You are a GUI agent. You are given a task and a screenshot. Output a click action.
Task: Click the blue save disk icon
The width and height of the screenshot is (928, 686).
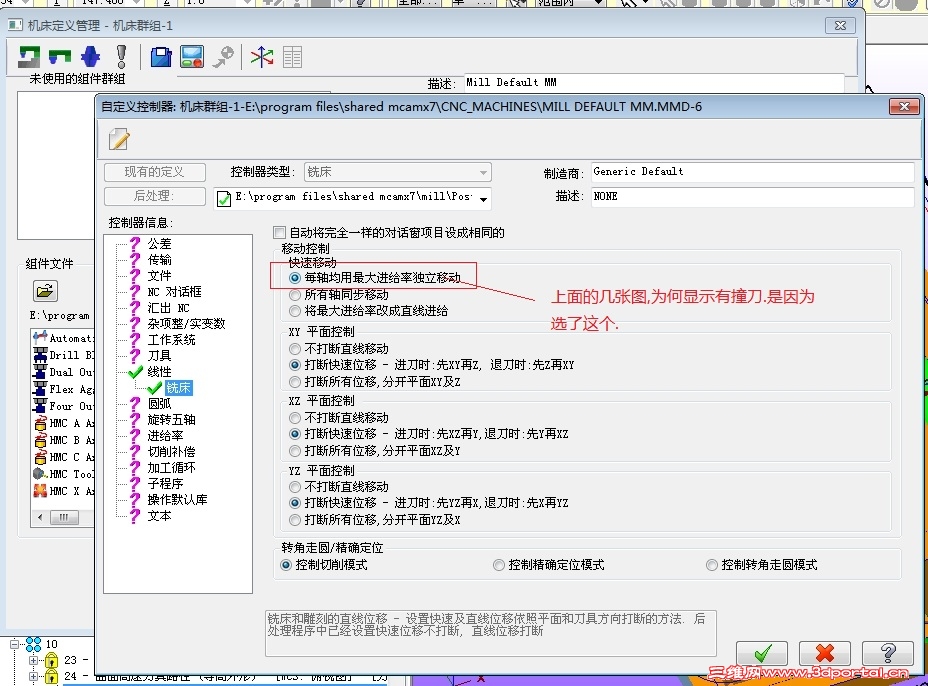160,57
